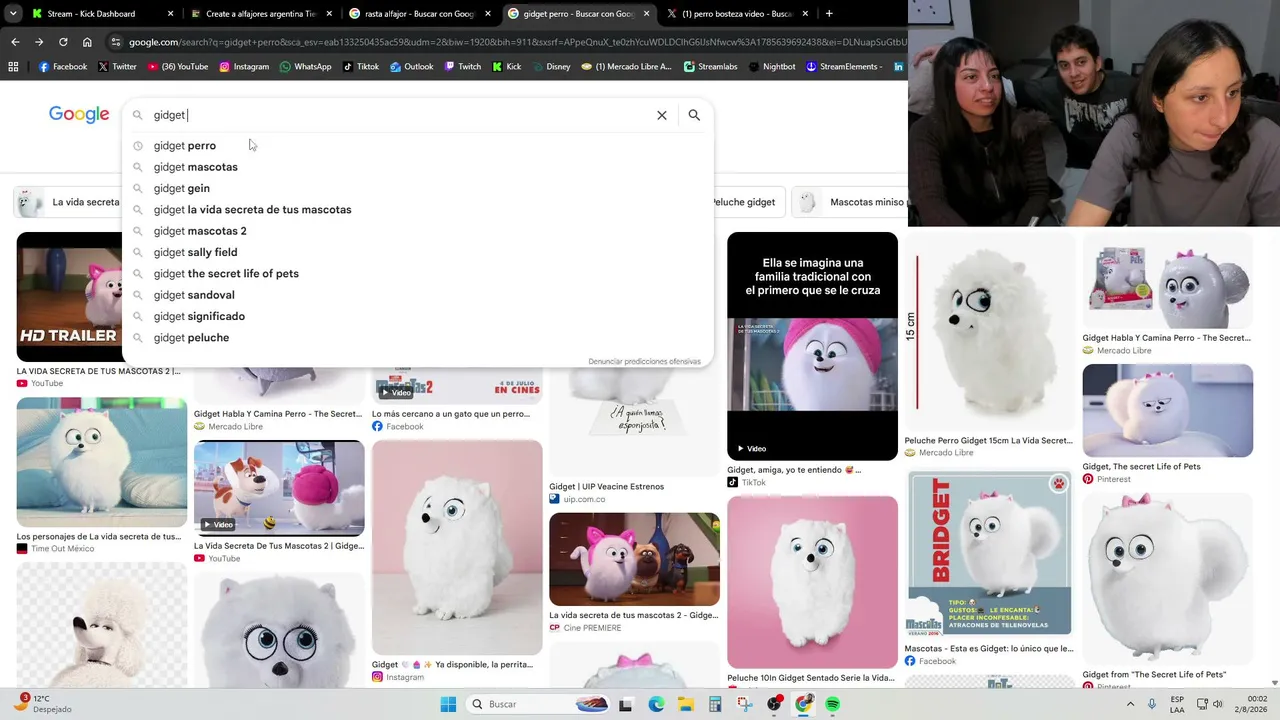Open File Explorer from the taskbar
Image resolution: width=1280 pixels, height=720 pixels.
tap(686, 704)
